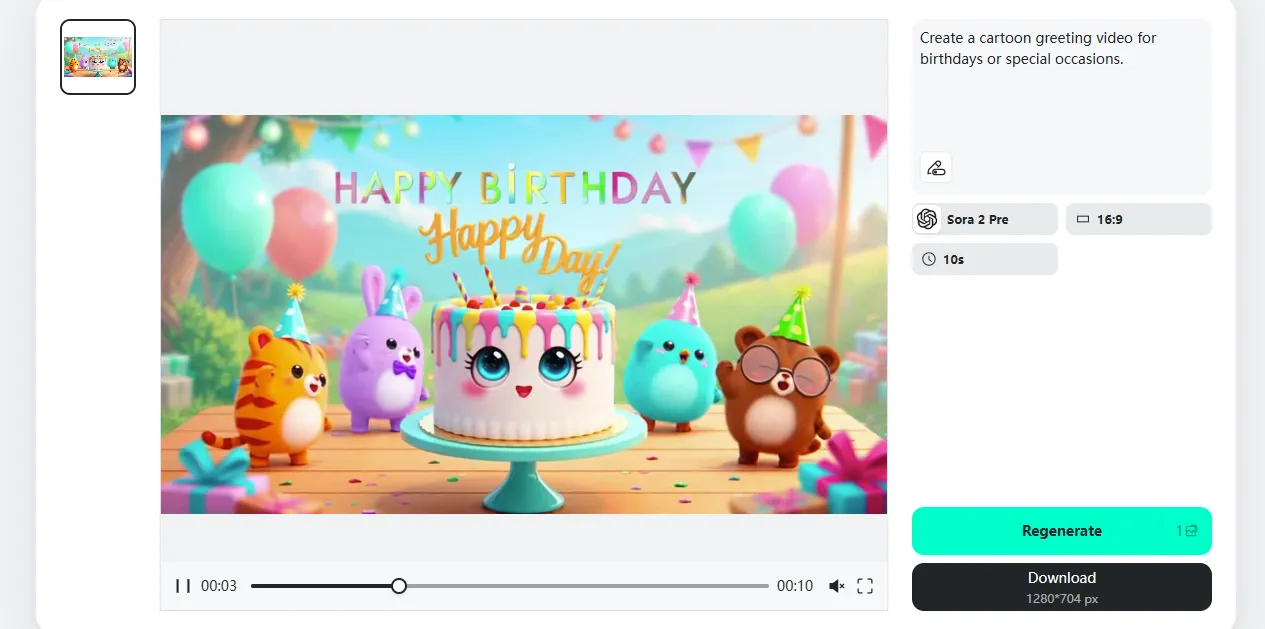Select the birthday video thumbnail
1265x629 pixels.
click(97, 56)
